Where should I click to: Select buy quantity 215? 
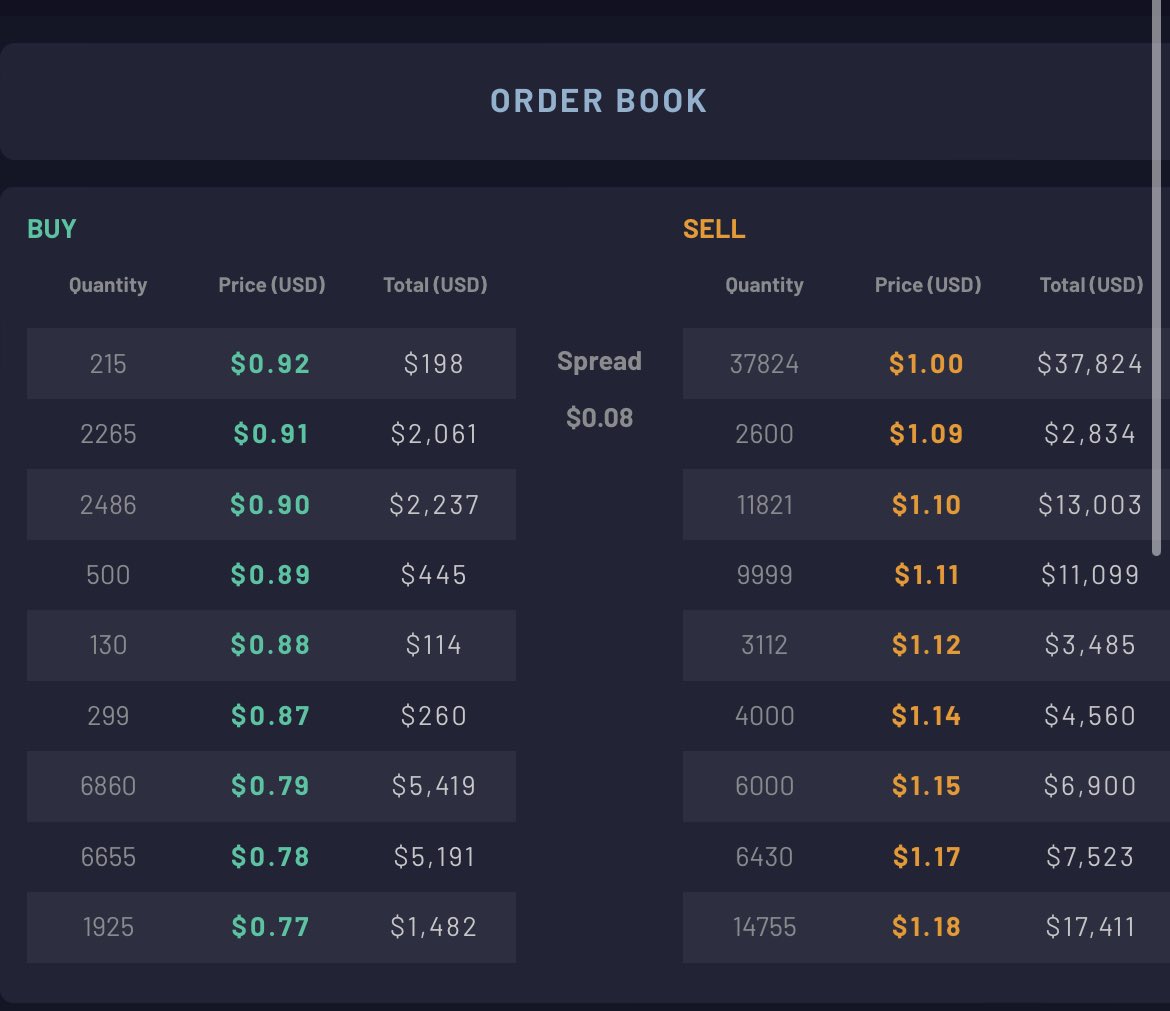pos(108,363)
